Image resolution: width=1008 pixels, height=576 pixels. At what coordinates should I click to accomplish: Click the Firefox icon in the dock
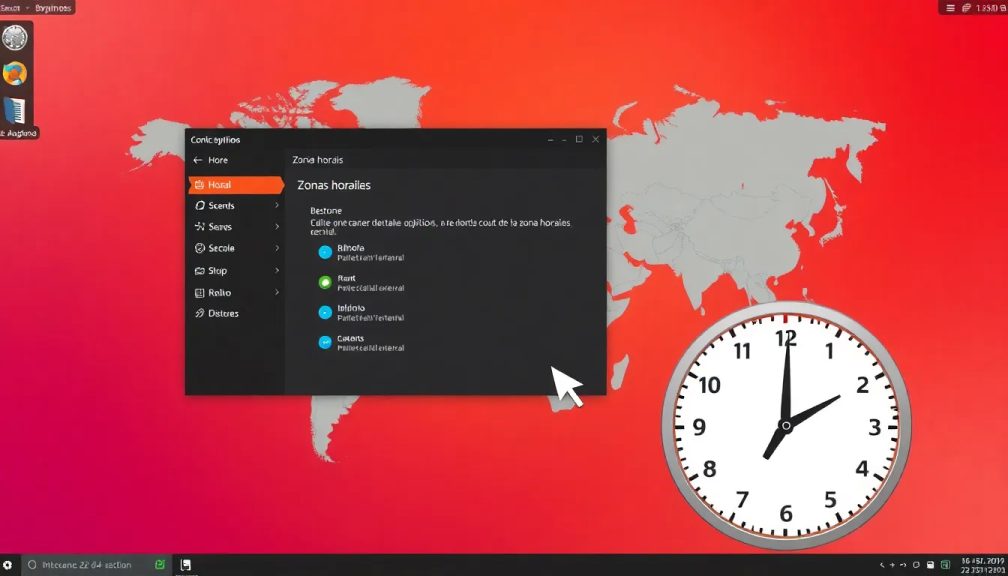15,74
